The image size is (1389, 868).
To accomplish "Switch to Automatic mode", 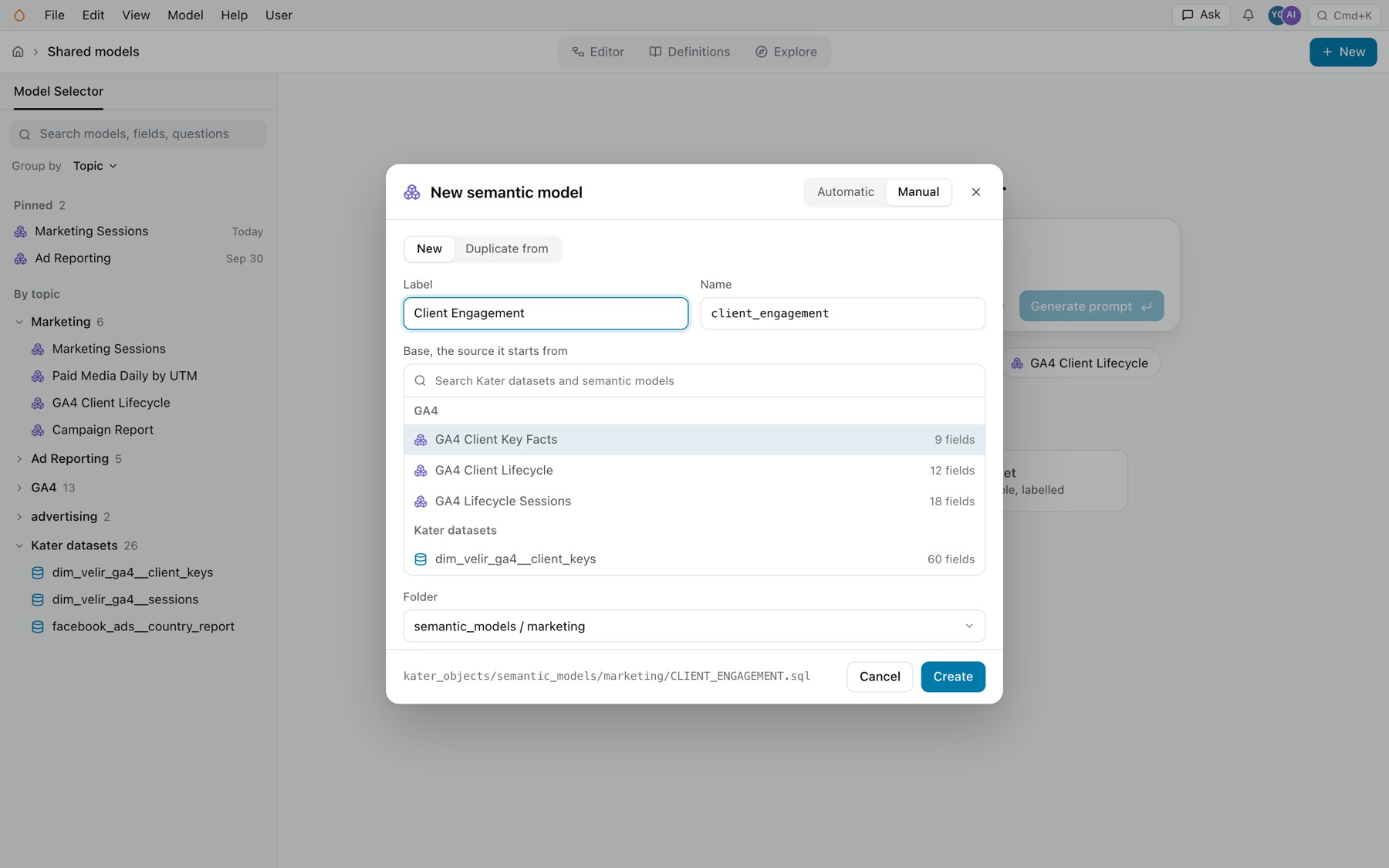I will [846, 192].
